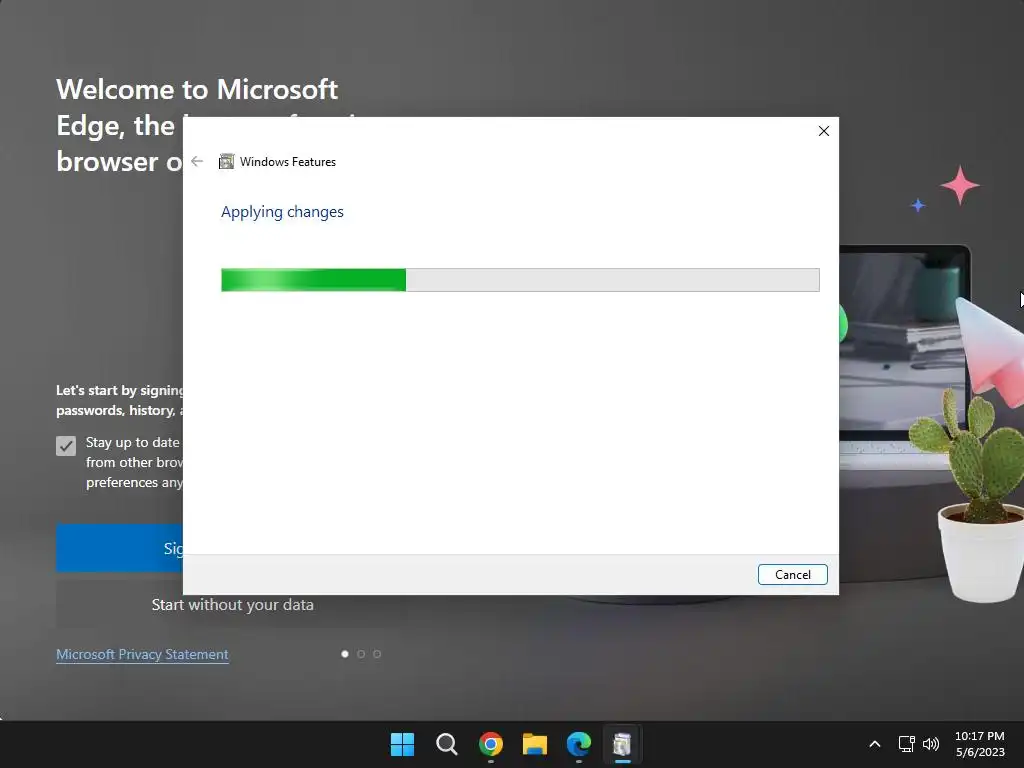Click the Applying changes heading
Image resolution: width=1024 pixels, height=768 pixels.
pyautogui.click(x=282, y=212)
